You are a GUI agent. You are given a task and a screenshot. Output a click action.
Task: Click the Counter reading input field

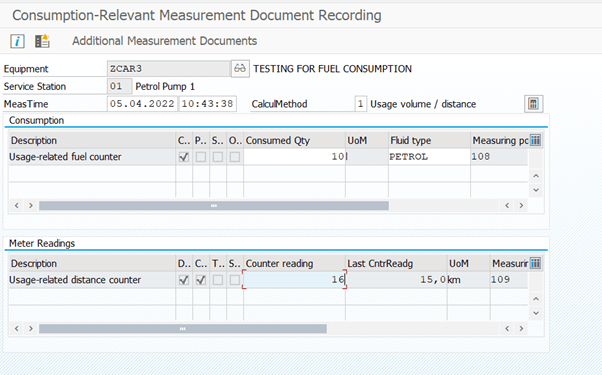[294, 279]
